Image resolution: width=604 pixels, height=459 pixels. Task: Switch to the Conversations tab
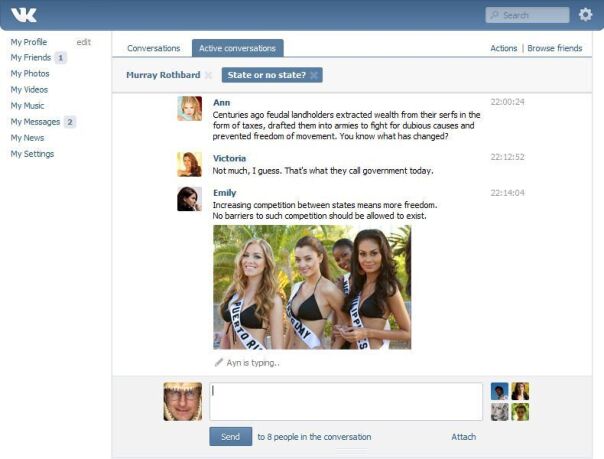[x=154, y=48]
